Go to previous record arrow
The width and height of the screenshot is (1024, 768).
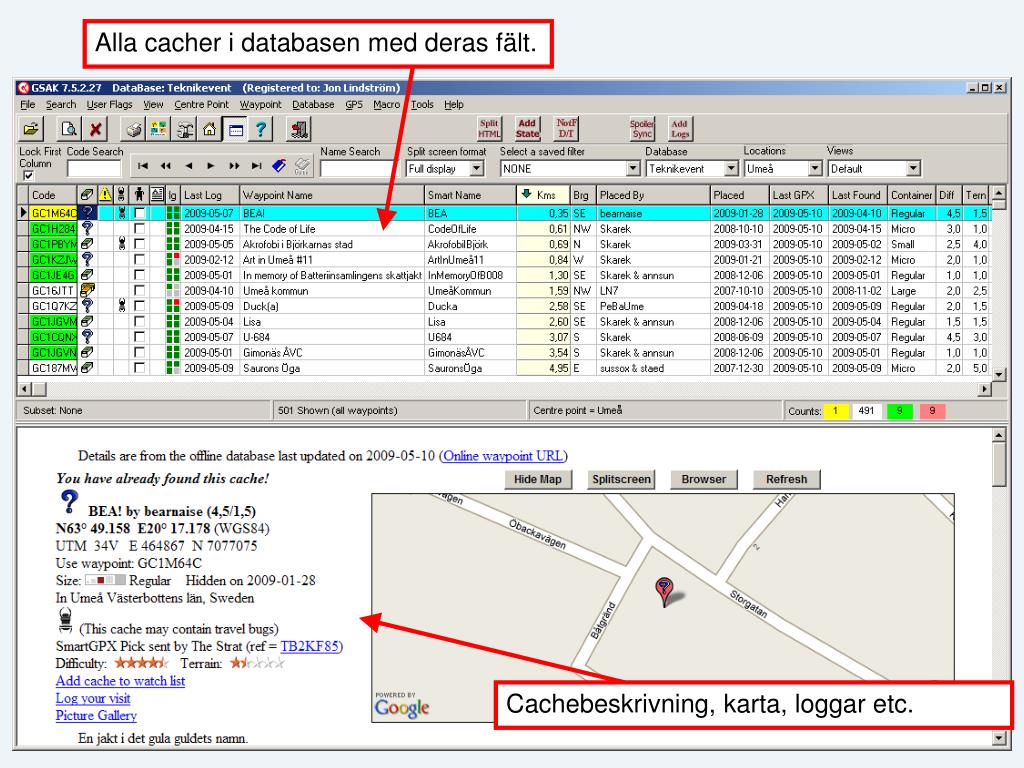coord(189,166)
